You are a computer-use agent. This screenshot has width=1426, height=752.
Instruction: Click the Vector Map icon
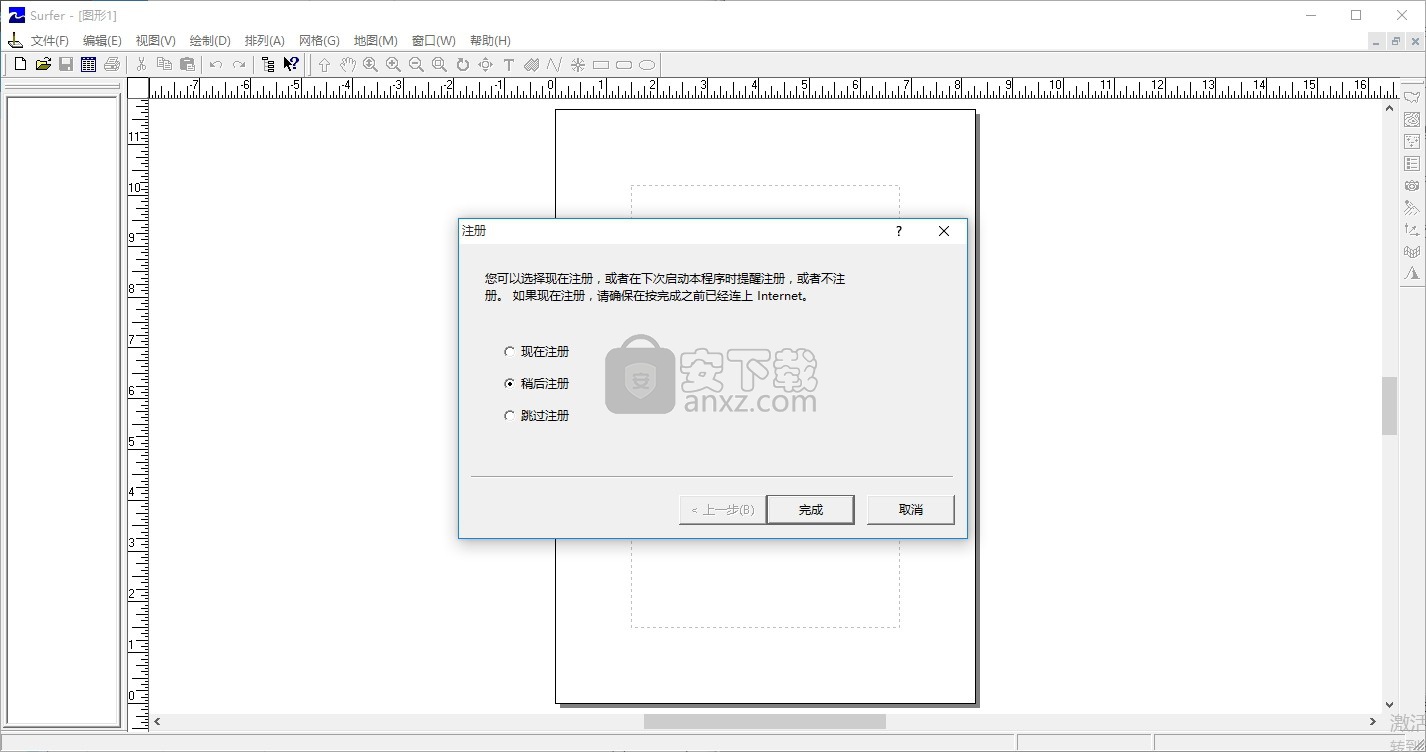[1411, 229]
